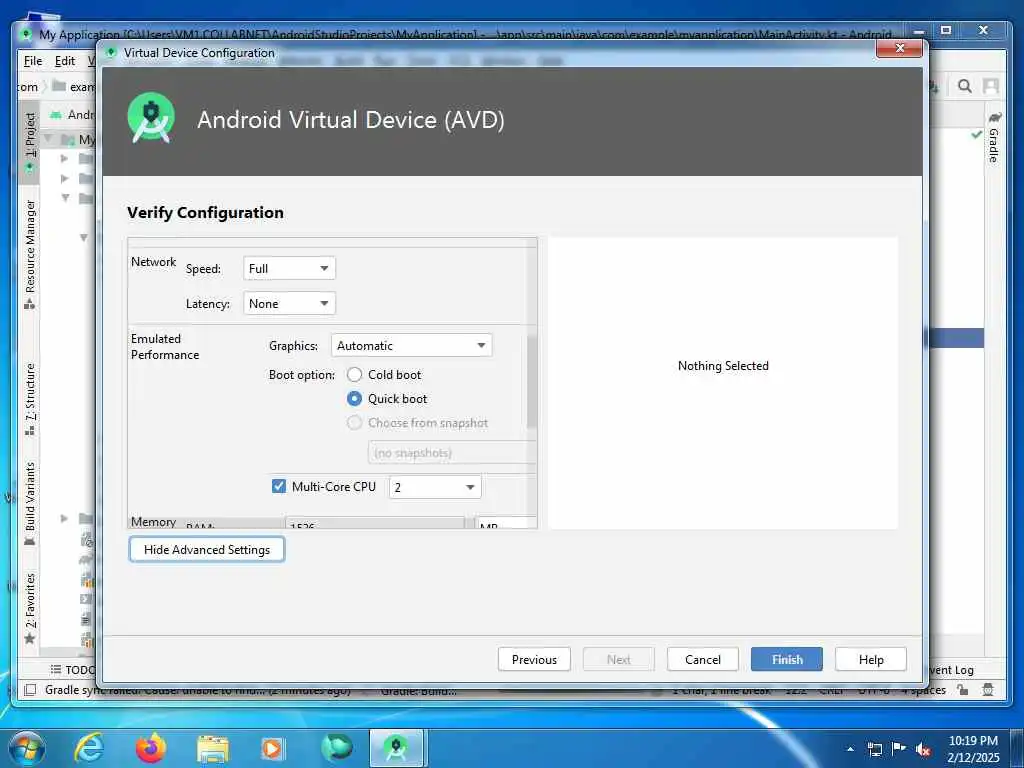Open the media player taskbar icon

click(x=272, y=748)
